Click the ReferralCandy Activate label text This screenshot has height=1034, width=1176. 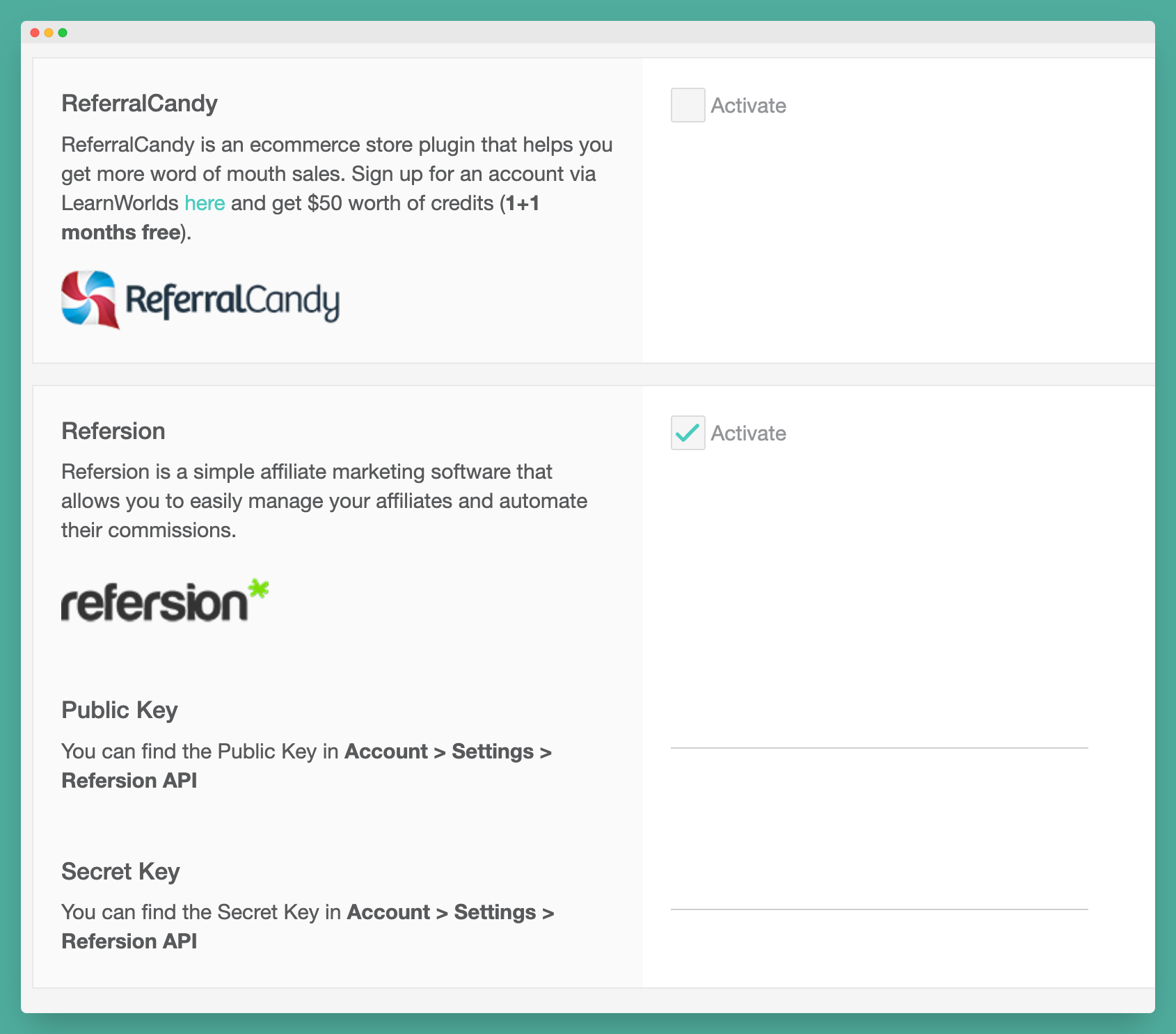point(748,106)
